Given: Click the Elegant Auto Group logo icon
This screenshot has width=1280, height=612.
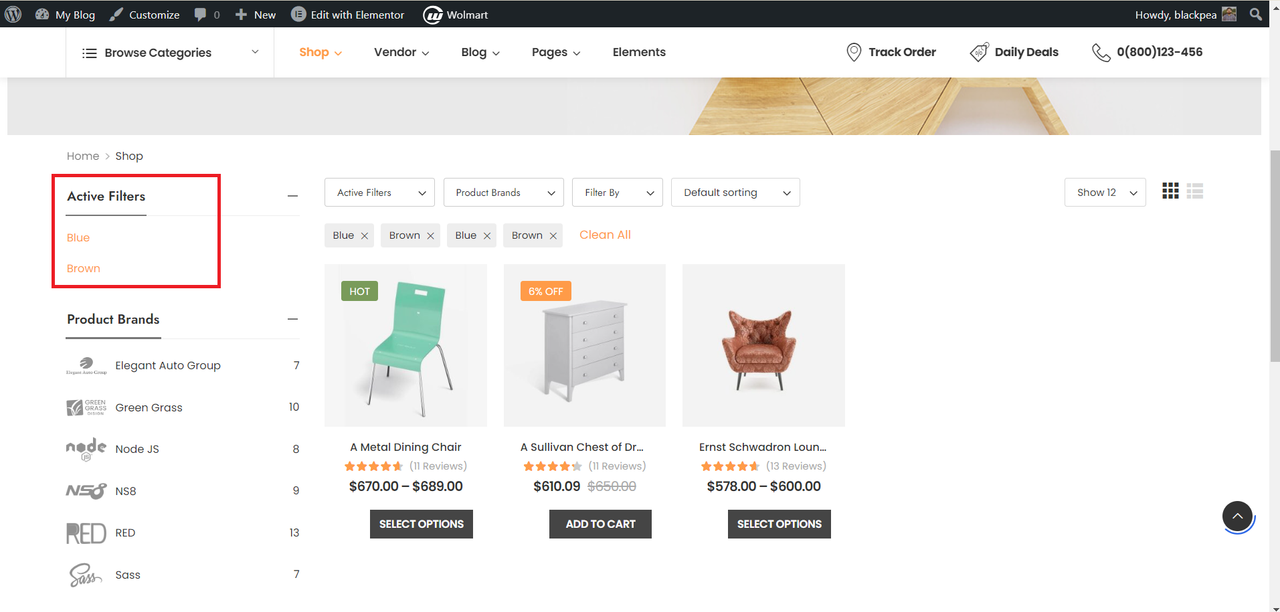Looking at the screenshot, I should click(86, 366).
